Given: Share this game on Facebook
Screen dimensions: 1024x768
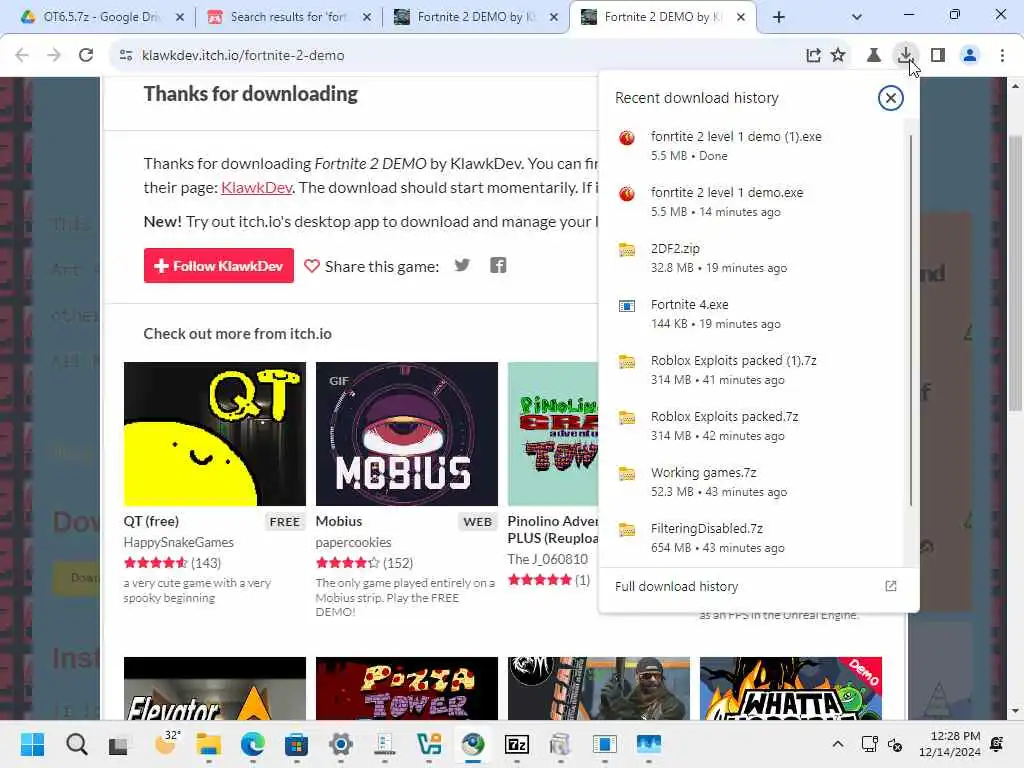Looking at the screenshot, I should coord(498,265).
